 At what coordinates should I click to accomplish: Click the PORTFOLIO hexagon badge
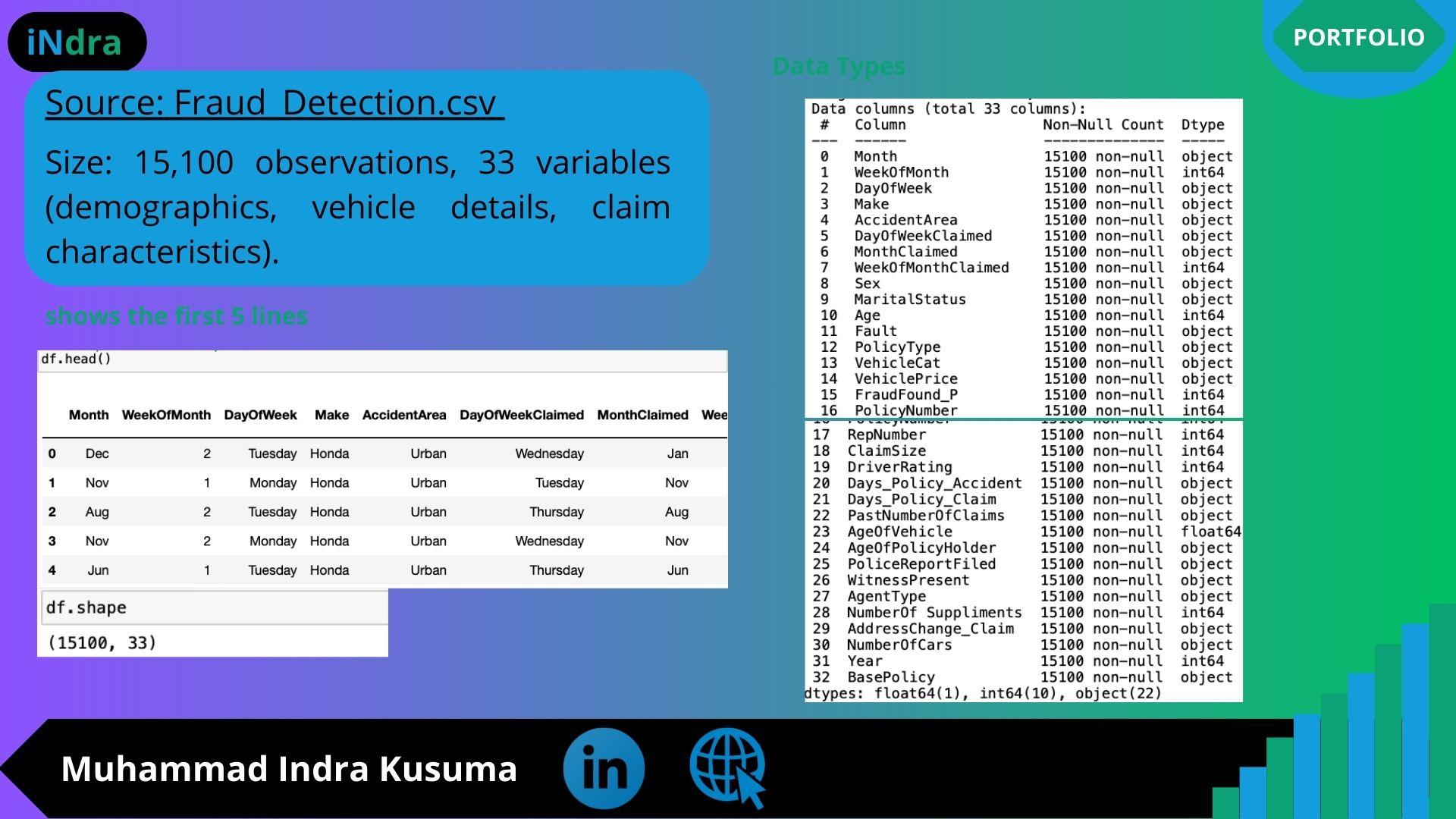point(1358,37)
